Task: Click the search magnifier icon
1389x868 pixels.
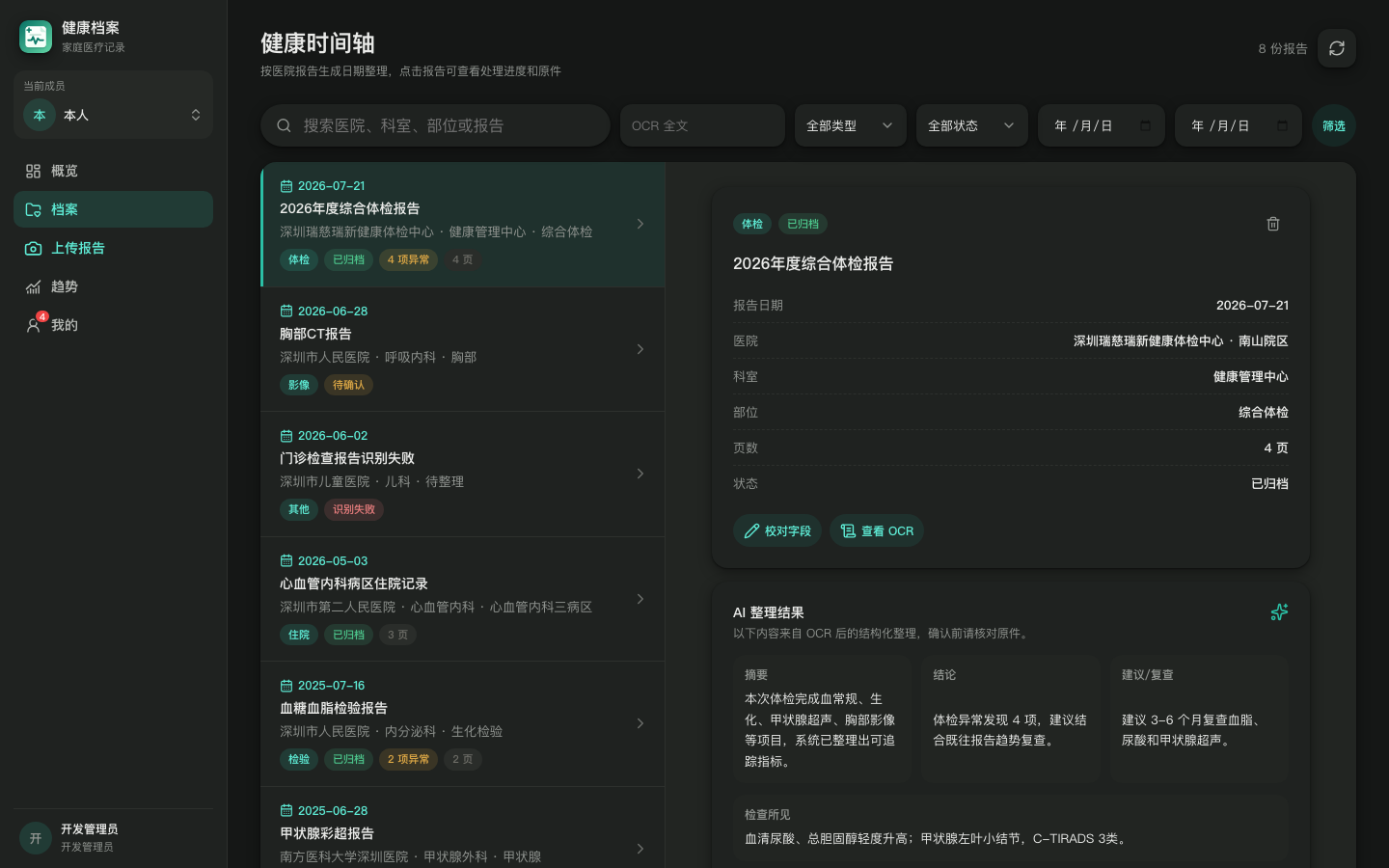Action: click(284, 125)
